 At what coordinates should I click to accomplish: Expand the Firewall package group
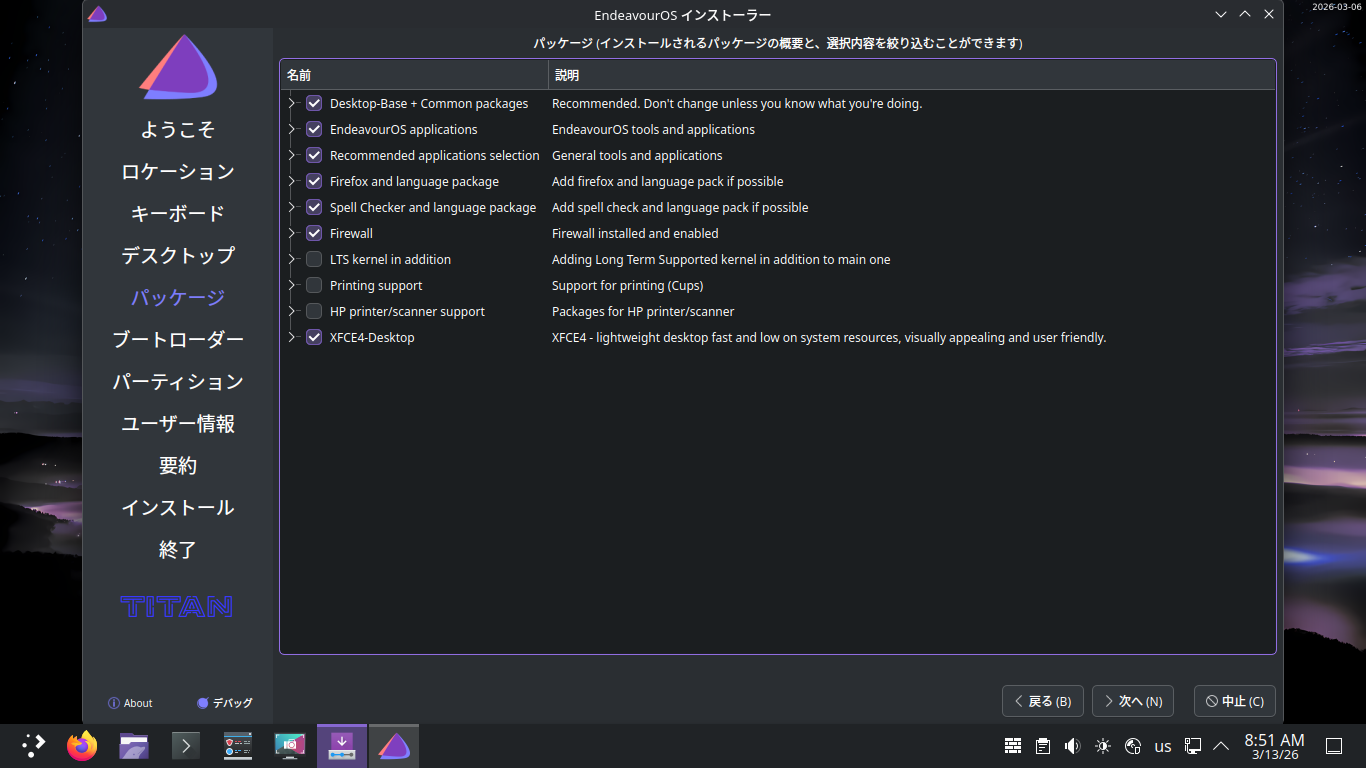pyautogui.click(x=292, y=233)
